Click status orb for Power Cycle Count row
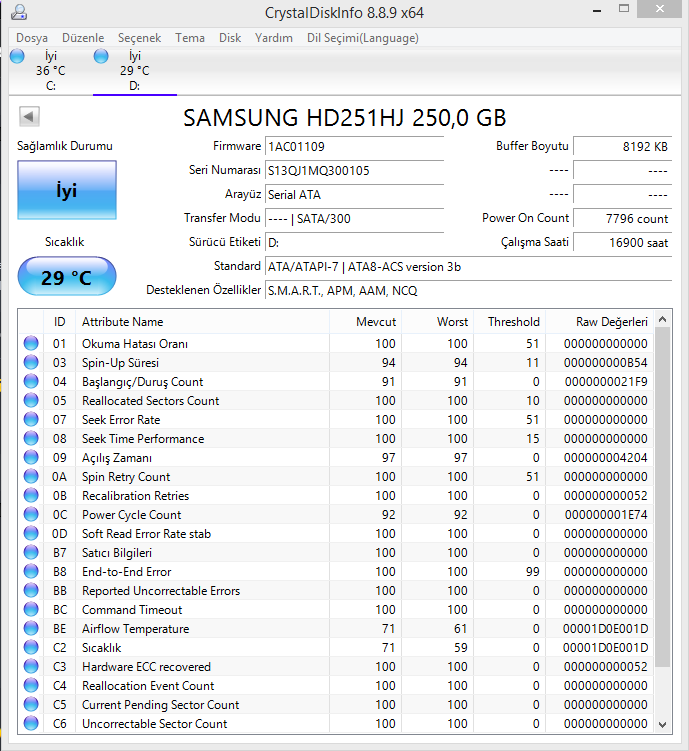 (x=31, y=514)
